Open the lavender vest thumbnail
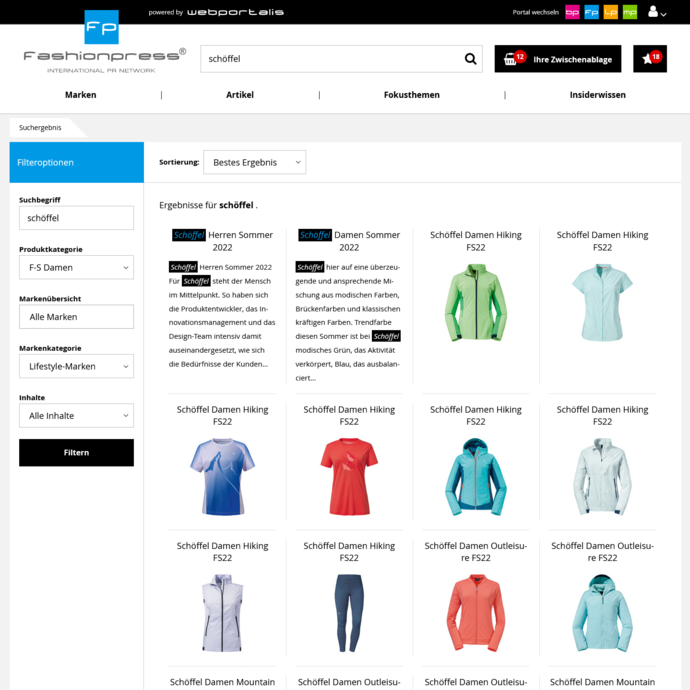This screenshot has height=690, width=690. (222, 613)
